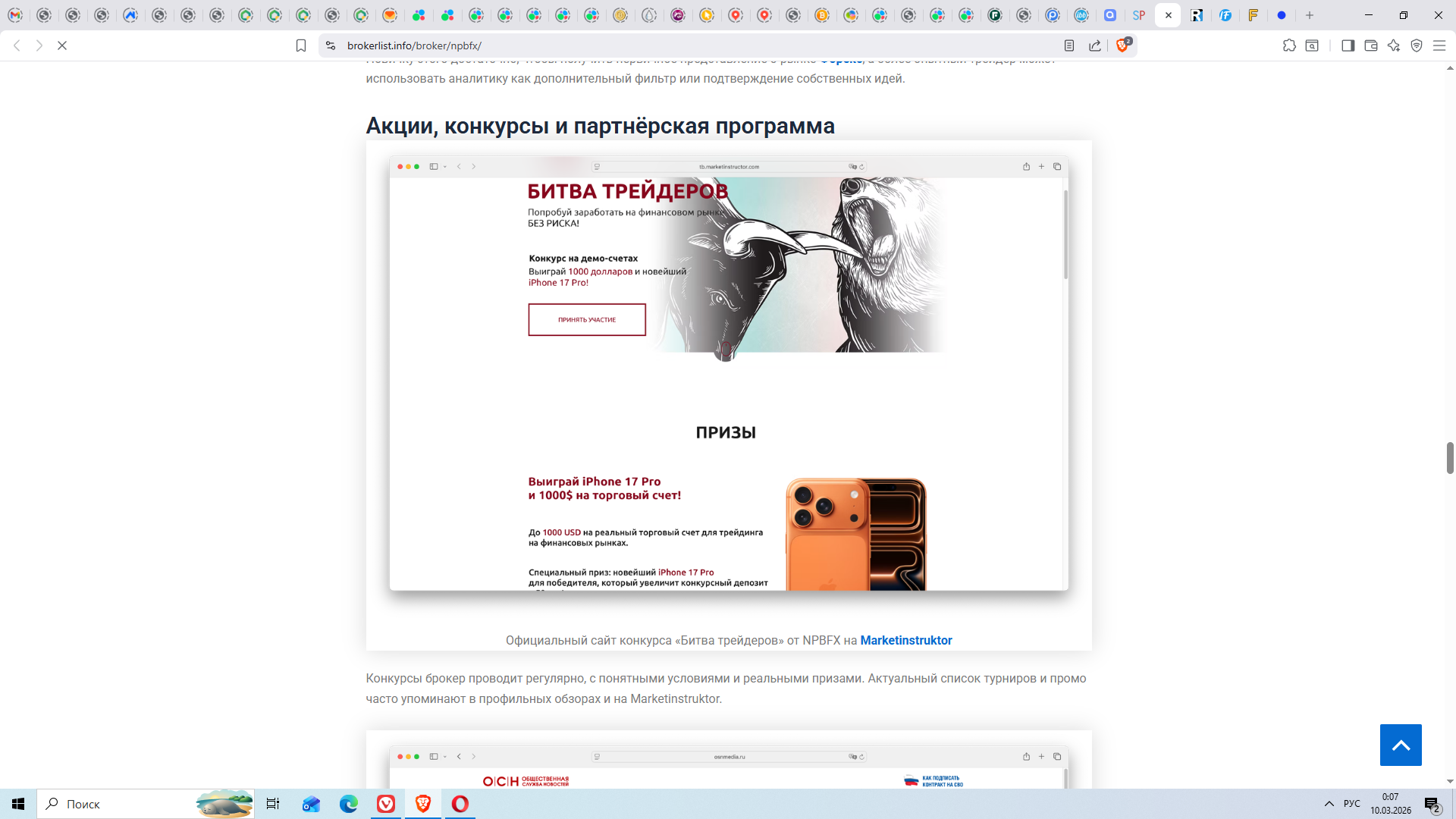Click the page vertical scrollbar thumb

pos(1450,458)
